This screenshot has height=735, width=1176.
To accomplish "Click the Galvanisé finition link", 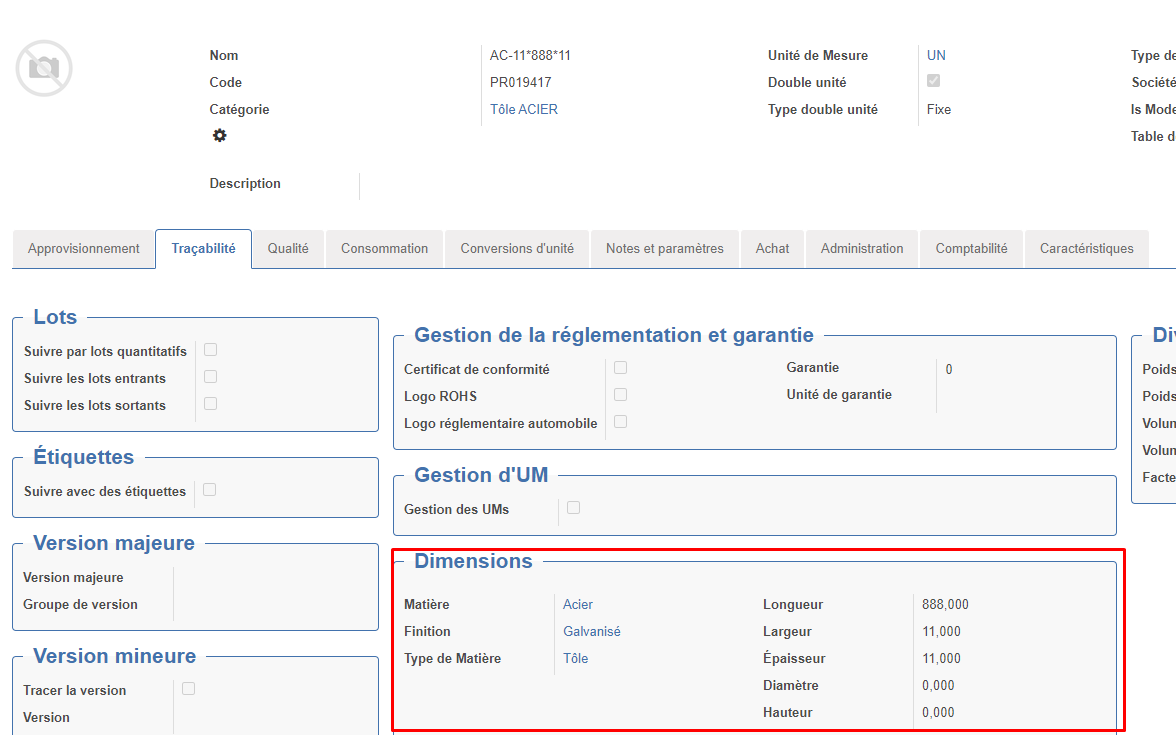I will pos(592,632).
